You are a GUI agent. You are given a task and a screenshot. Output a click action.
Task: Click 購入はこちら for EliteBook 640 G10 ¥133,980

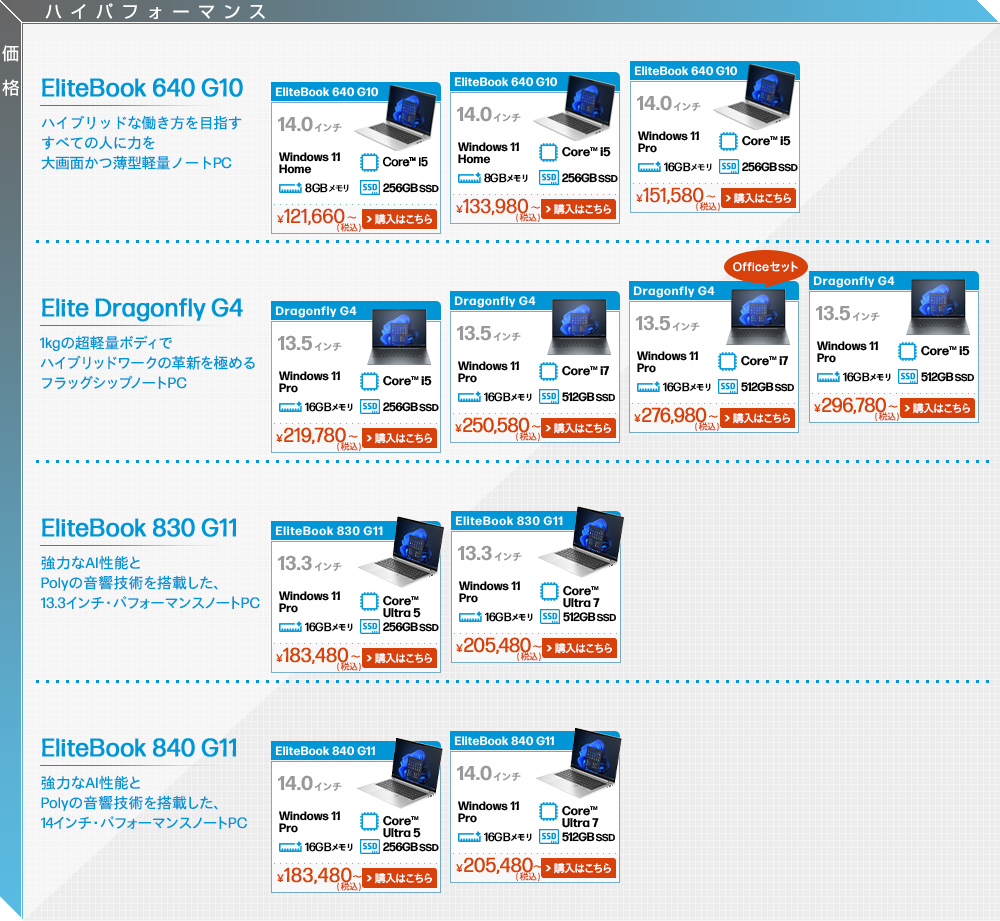578,209
